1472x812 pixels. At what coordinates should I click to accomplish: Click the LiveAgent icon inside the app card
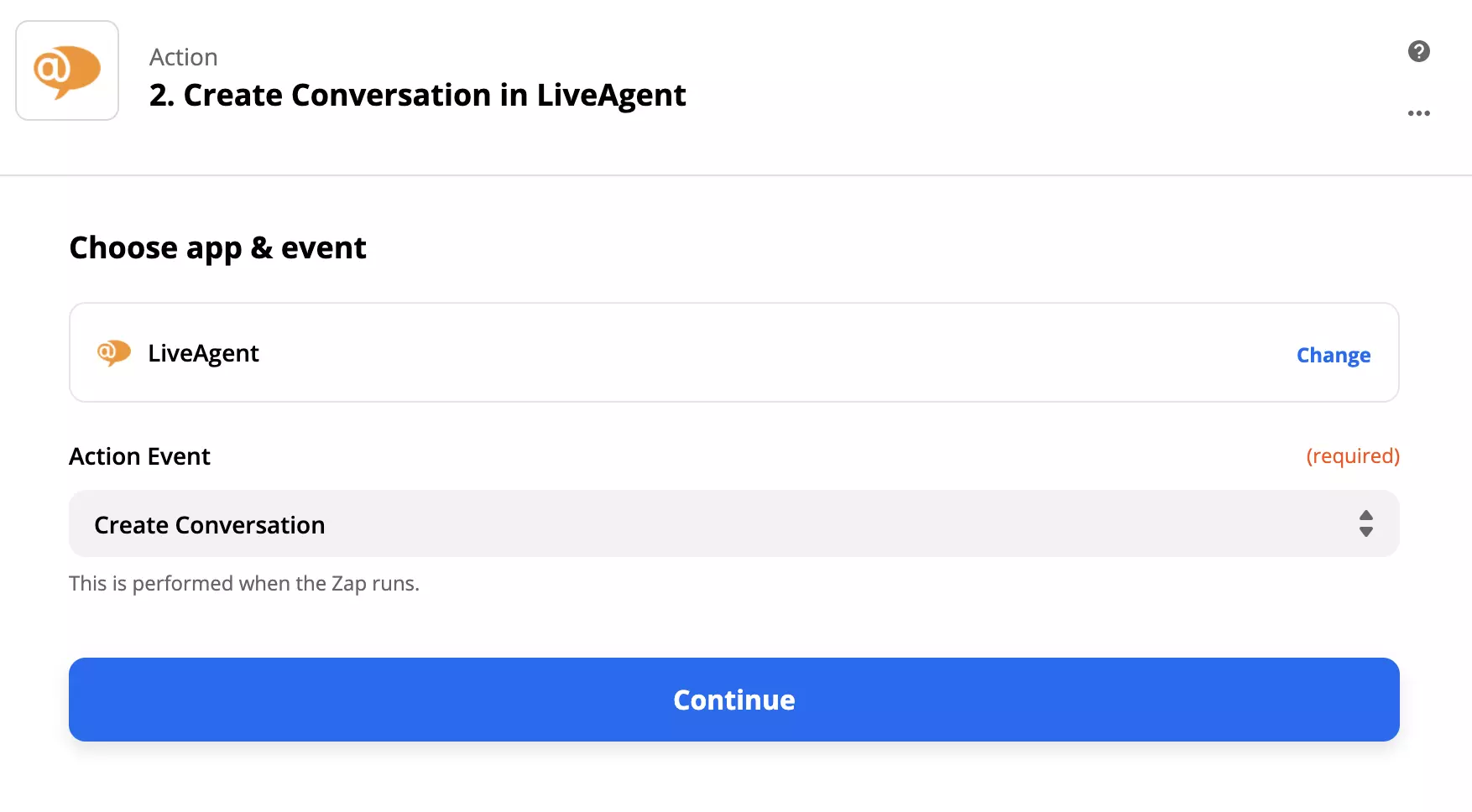tap(114, 352)
